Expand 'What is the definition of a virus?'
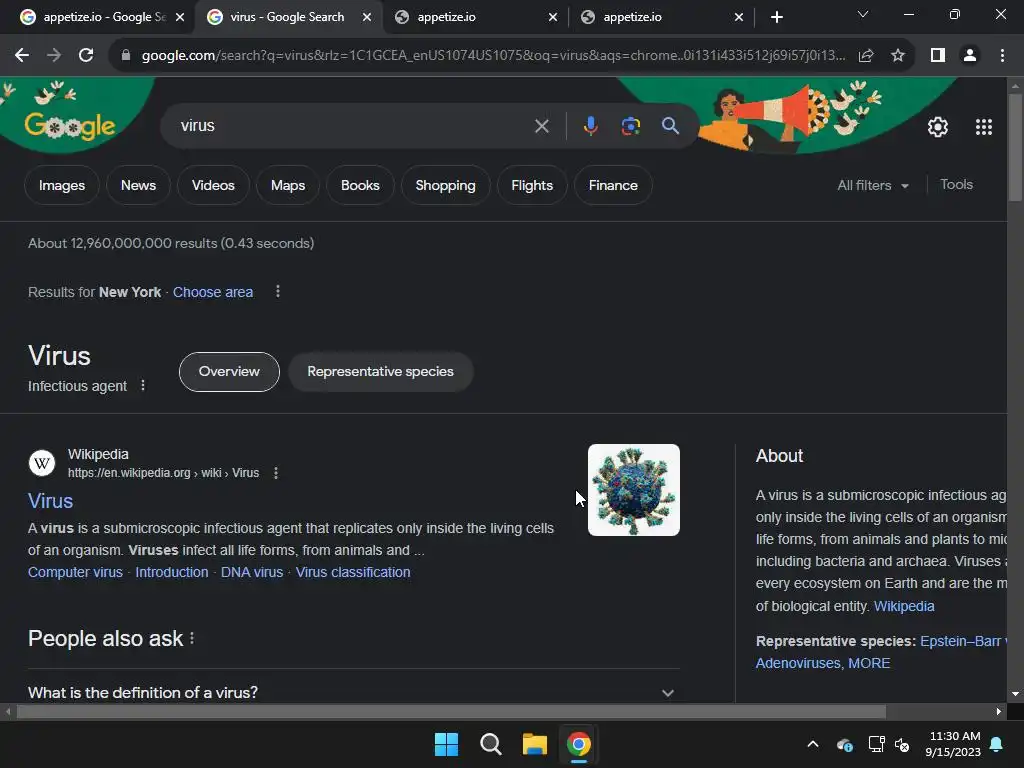1024x768 pixels. 353,692
